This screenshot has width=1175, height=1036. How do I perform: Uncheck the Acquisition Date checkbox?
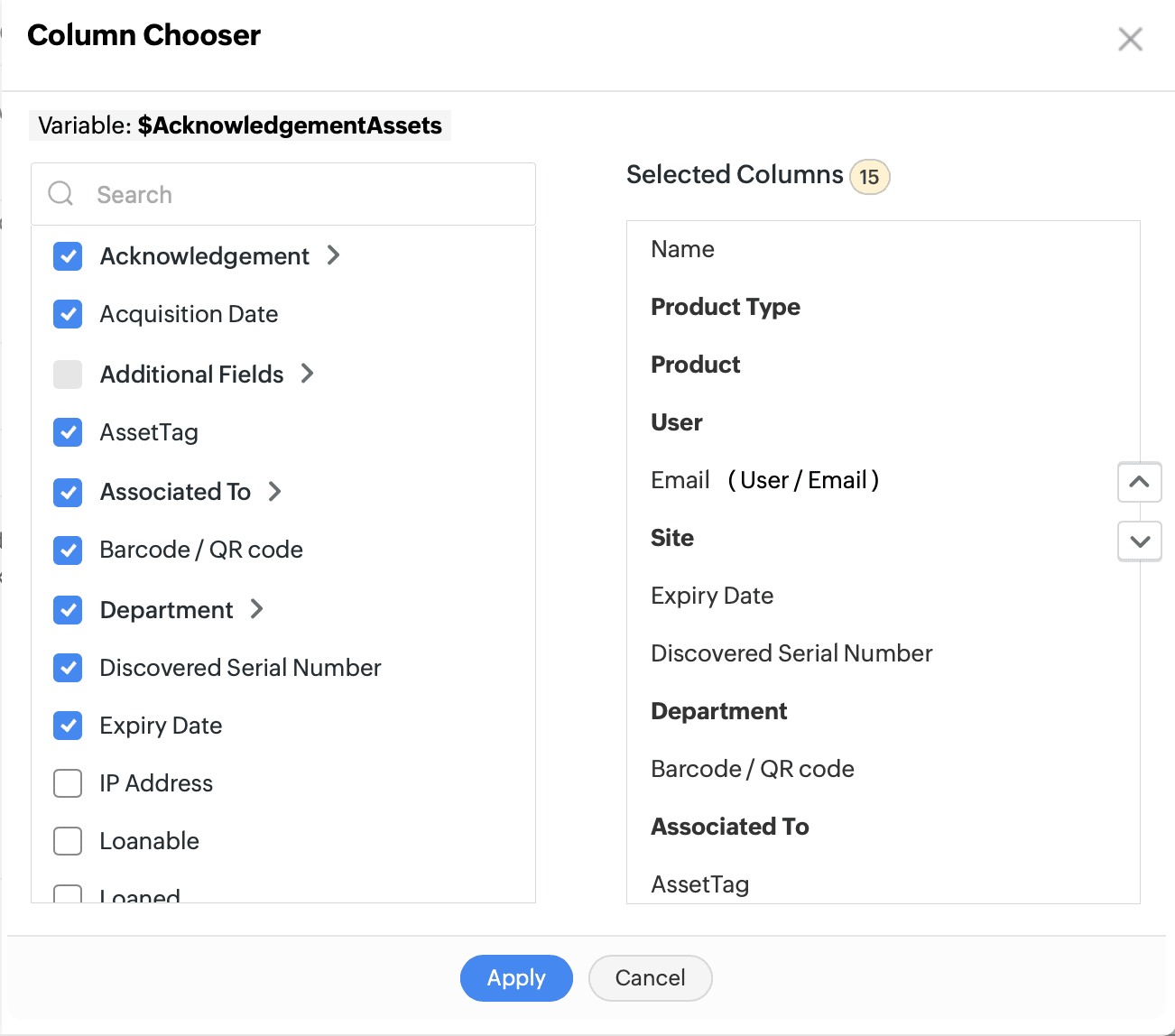click(68, 314)
